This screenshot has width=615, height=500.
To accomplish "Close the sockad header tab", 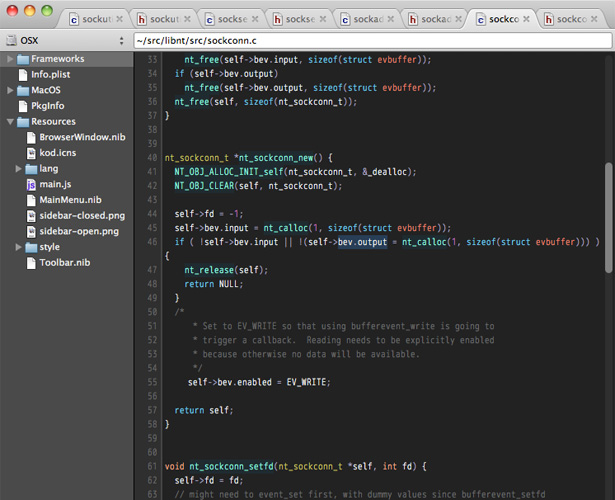I will coord(459,19).
